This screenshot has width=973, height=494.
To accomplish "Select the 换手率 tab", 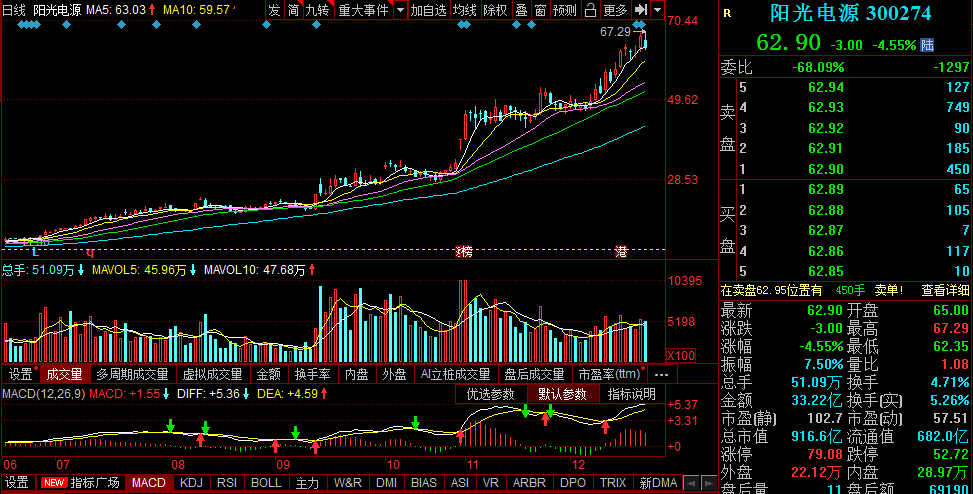I will [x=313, y=374].
